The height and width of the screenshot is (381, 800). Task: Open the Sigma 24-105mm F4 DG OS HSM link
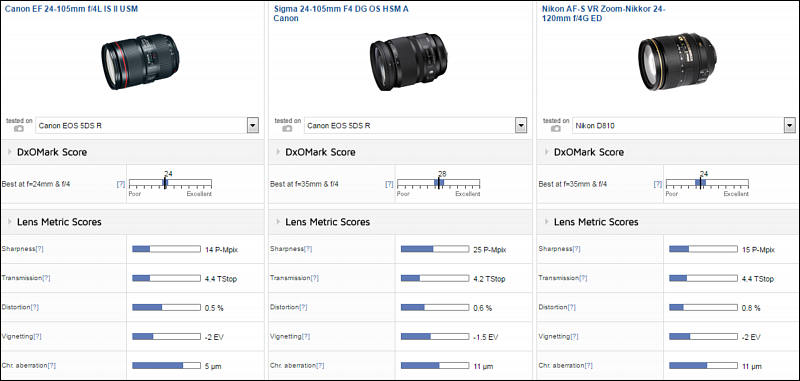pyautogui.click(x=341, y=13)
